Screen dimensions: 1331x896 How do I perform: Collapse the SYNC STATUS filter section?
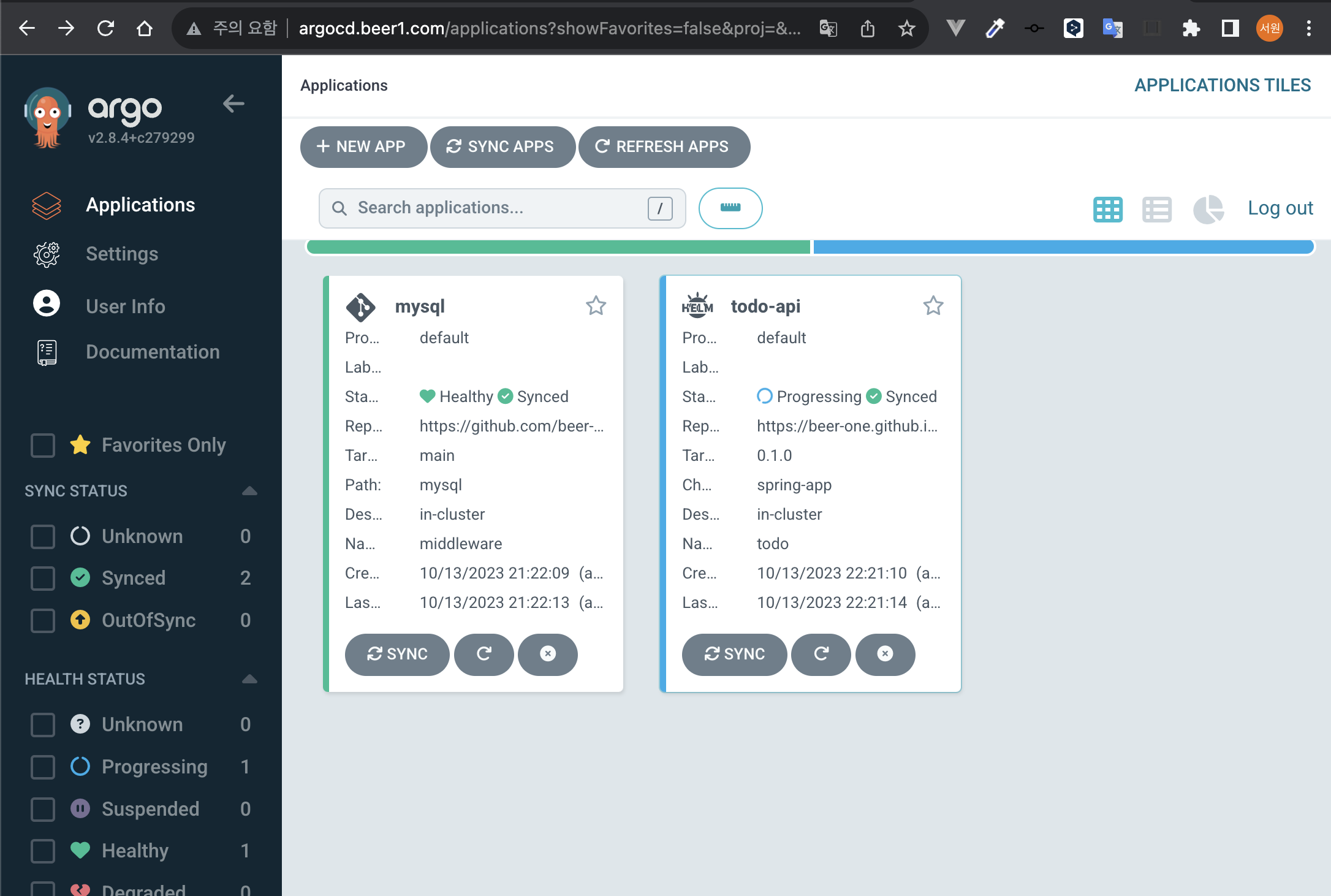pyautogui.click(x=249, y=491)
